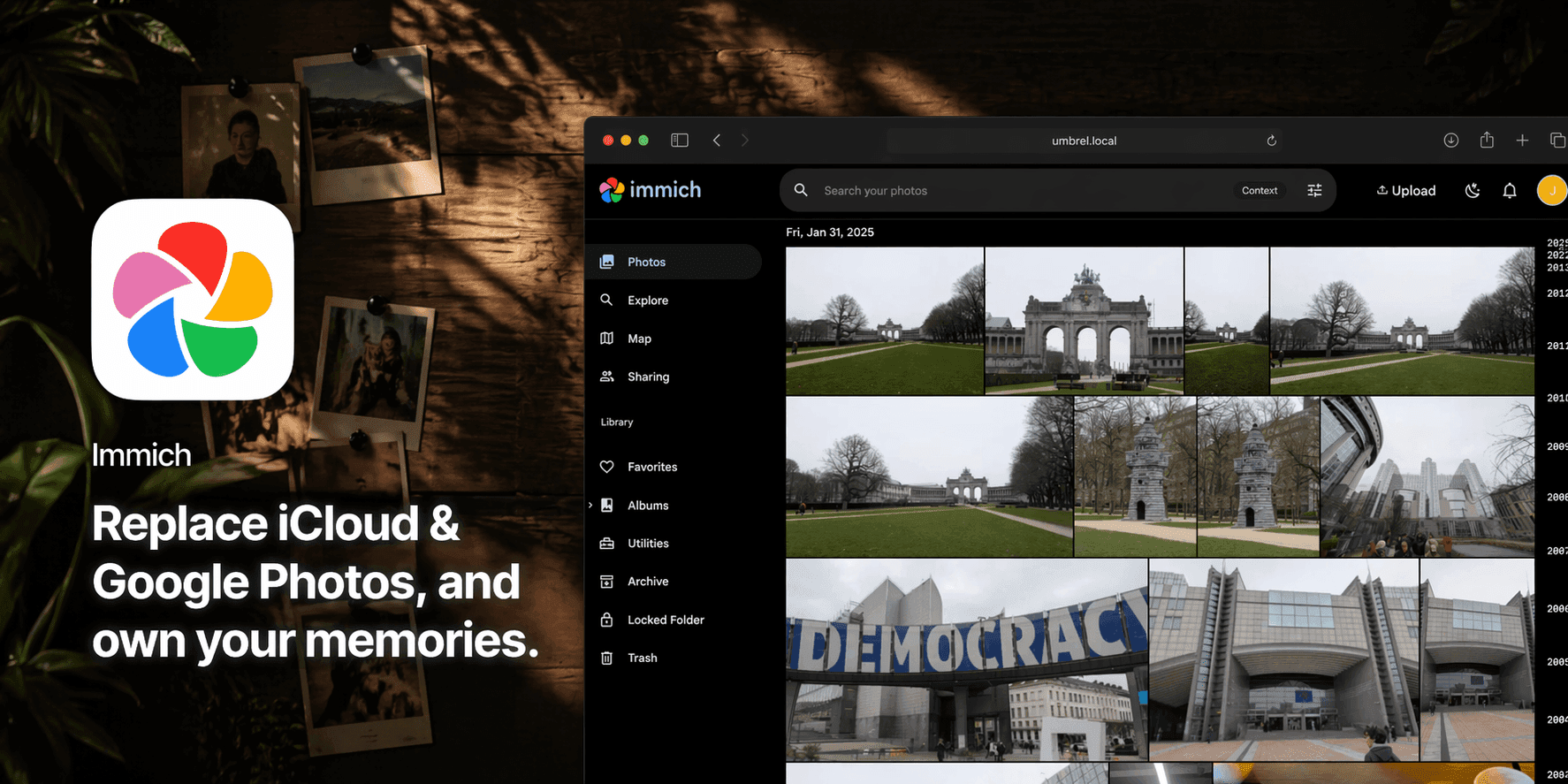Go to the Sharing section
Viewport: 1568px width, 784px height.
click(674, 377)
